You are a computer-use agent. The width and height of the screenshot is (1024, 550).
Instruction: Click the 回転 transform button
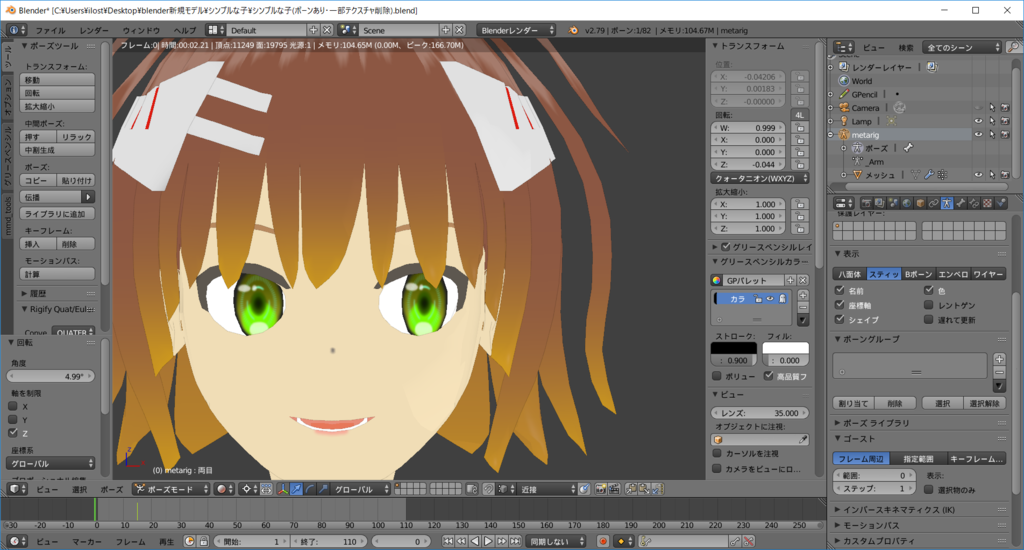click(x=57, y=93)
